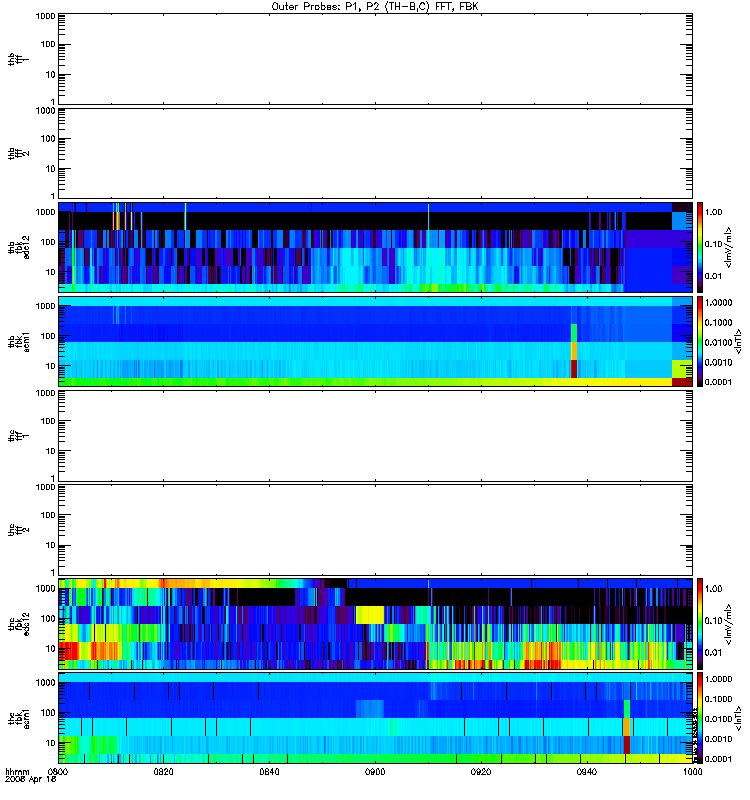This screenshot has width=750, height=800.
Task: Click the '1000' time axis label at bottom right
Action: [x=692, y=771]
